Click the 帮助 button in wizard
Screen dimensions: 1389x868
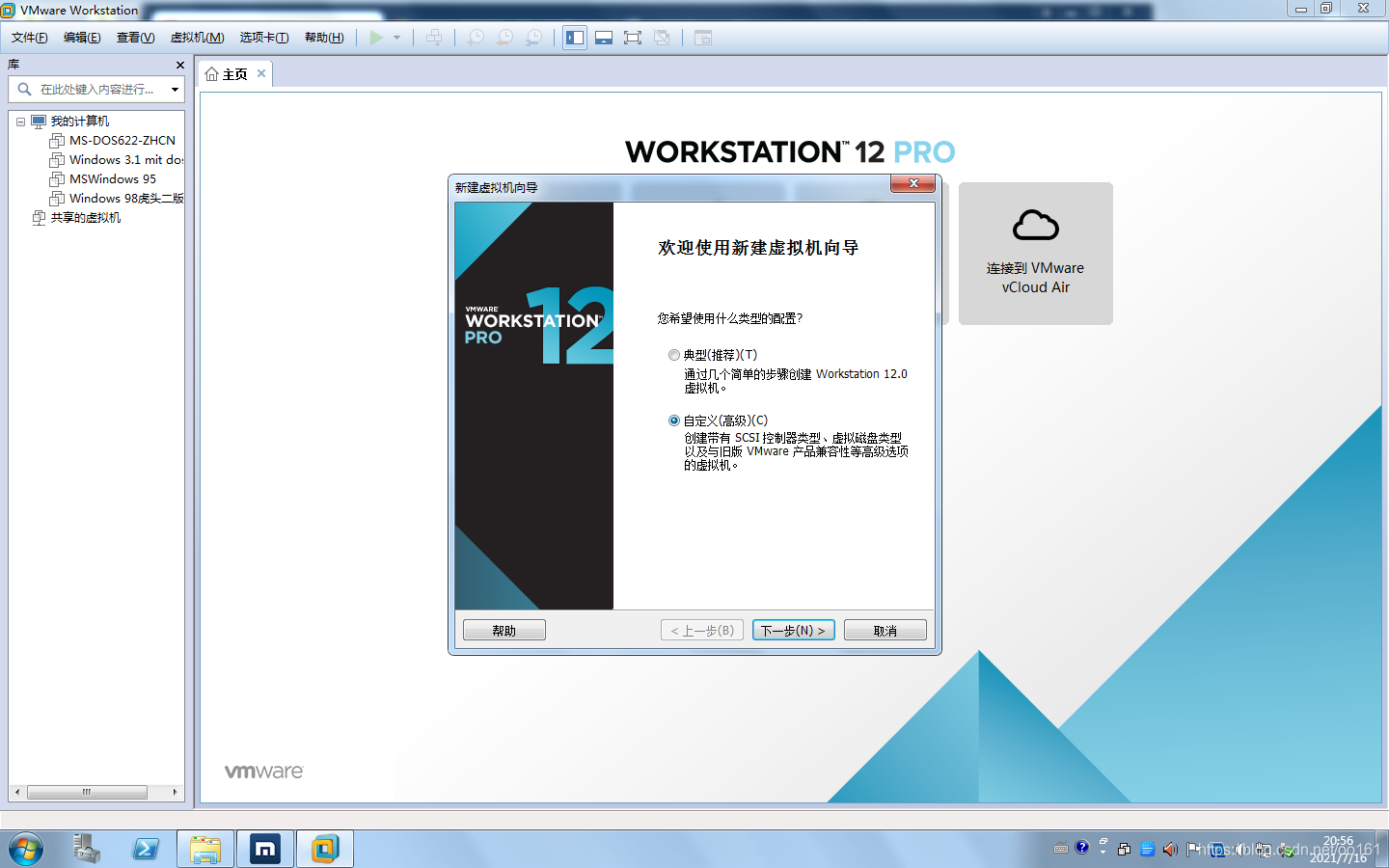click(504, 630)
